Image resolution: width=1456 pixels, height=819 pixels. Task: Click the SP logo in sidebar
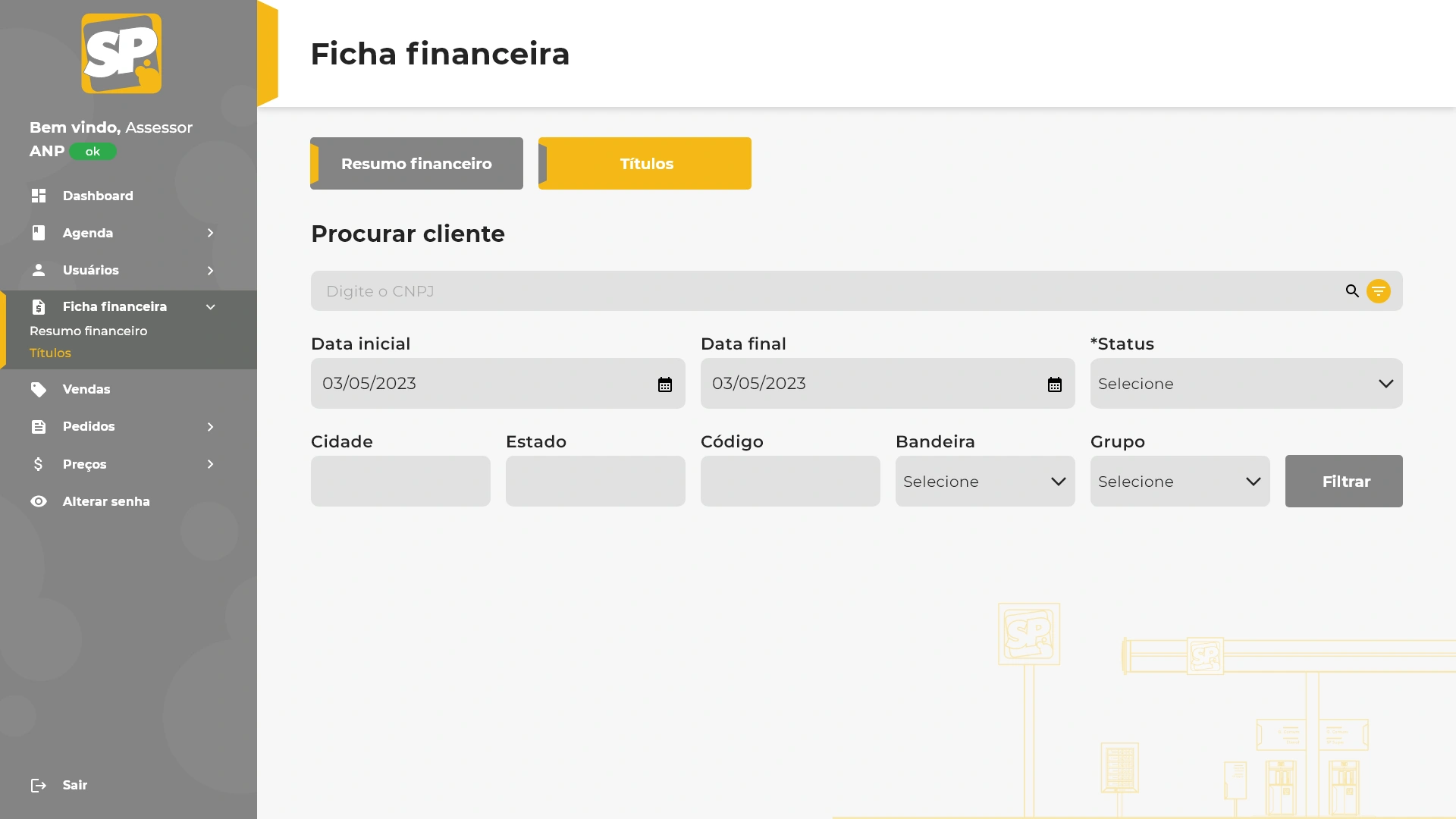[x=121, y=54]
